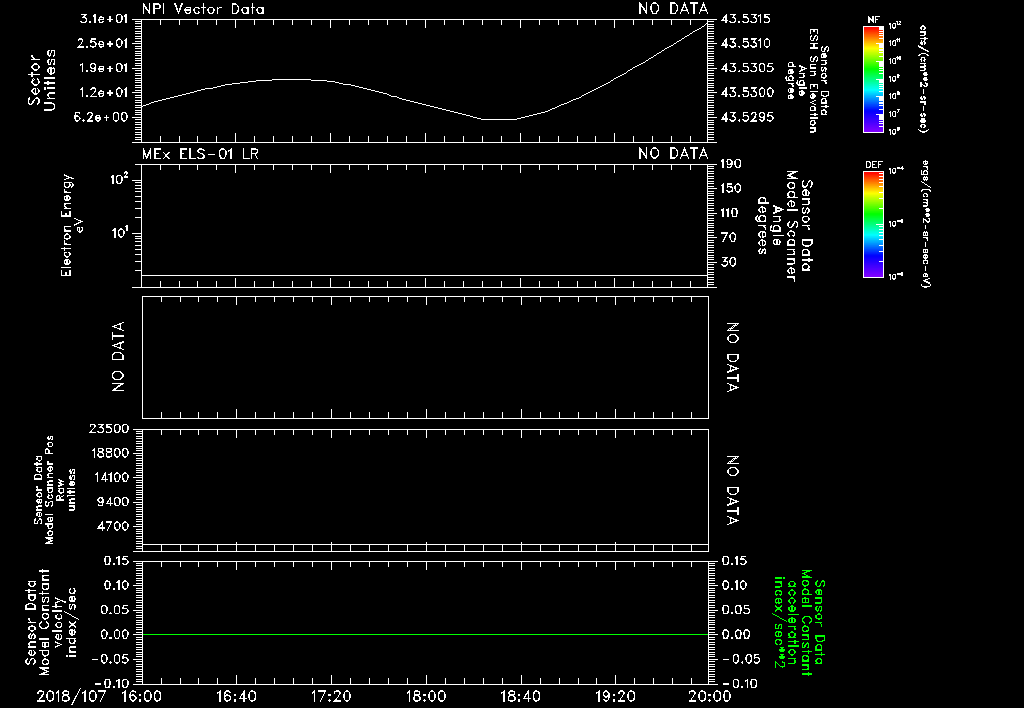Click the '150' scanner angle tick value
Image resolution: width=1024 pixels, height=708 pixels.
point(731,188)
